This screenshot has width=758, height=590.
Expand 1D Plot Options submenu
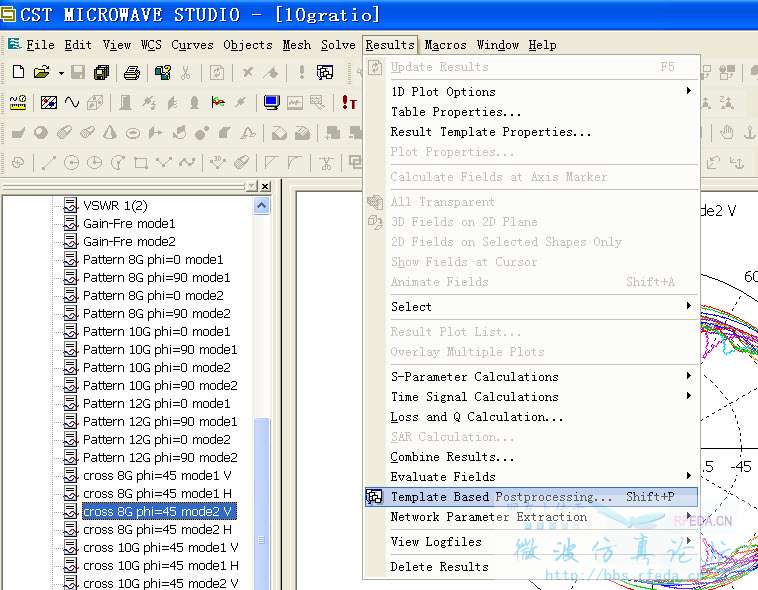[x=531, y=91]
